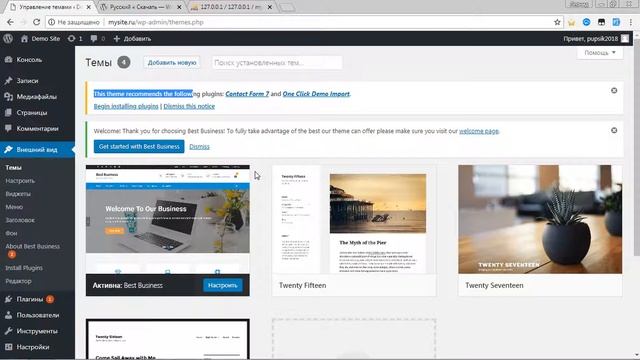Open Комментарии menu item
This screenshot has height=360, width=640.
point(37,129)
